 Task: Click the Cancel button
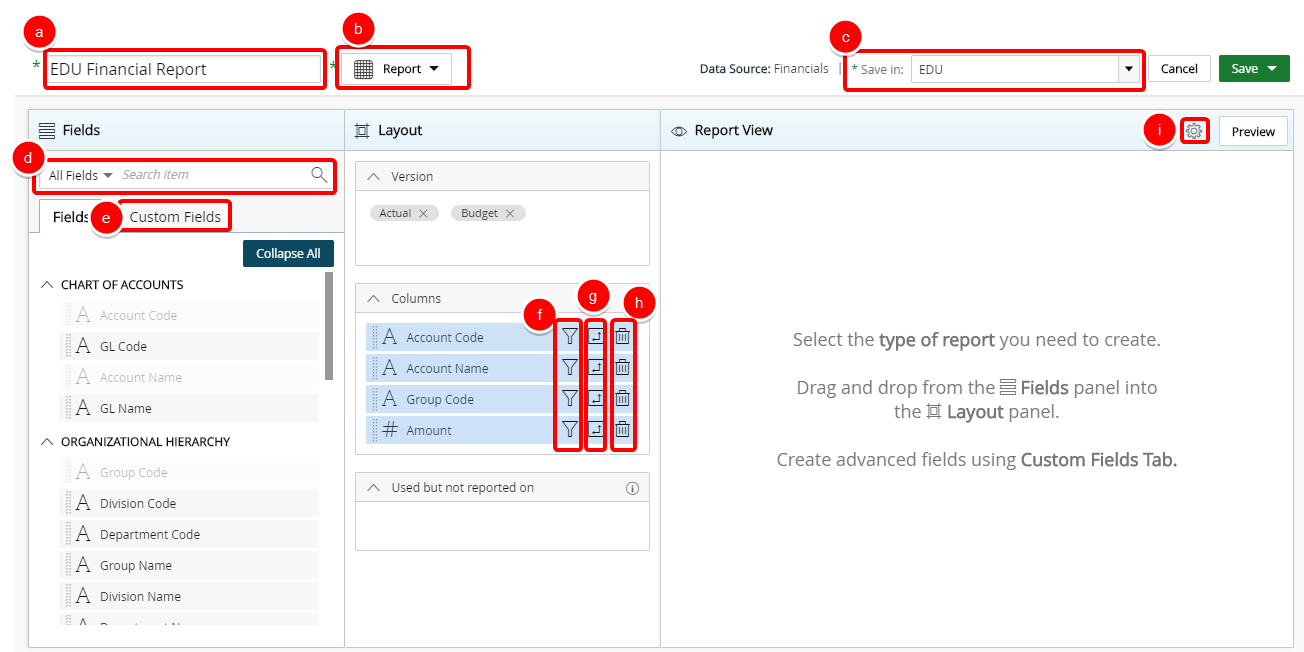point(1179,69)
